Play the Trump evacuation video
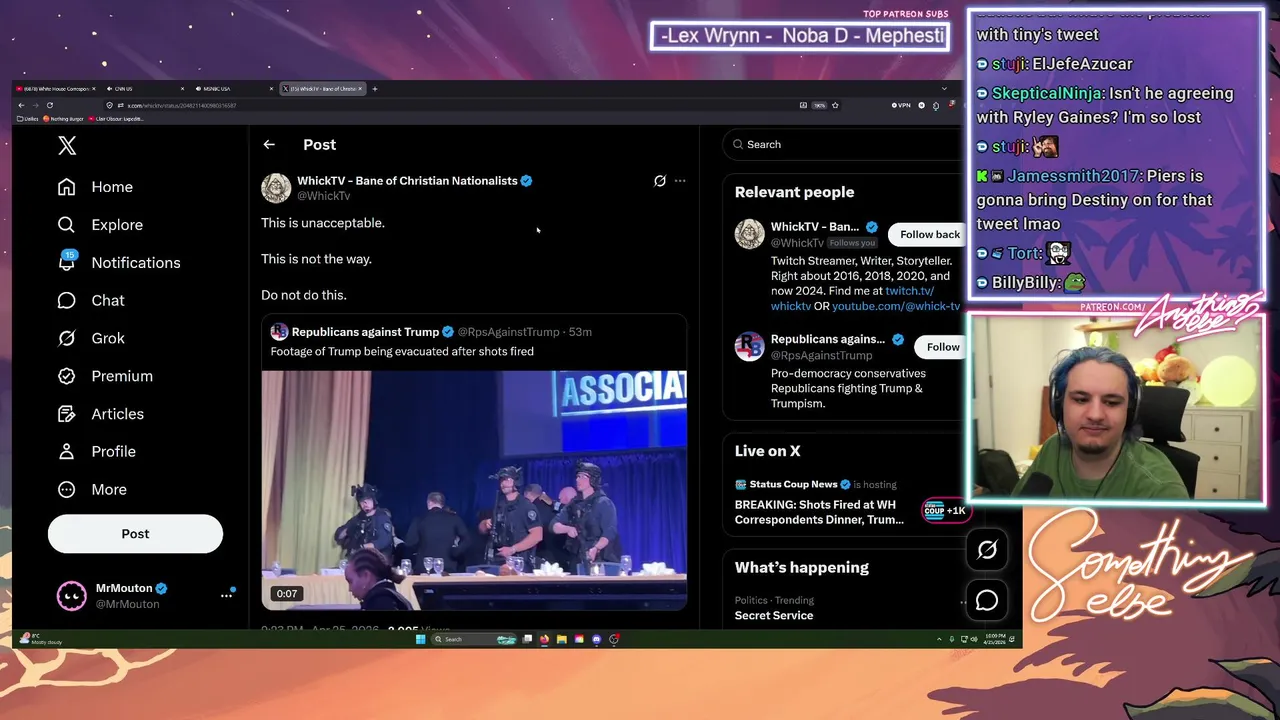This screenshot has width=1280, height=720. 474,490
